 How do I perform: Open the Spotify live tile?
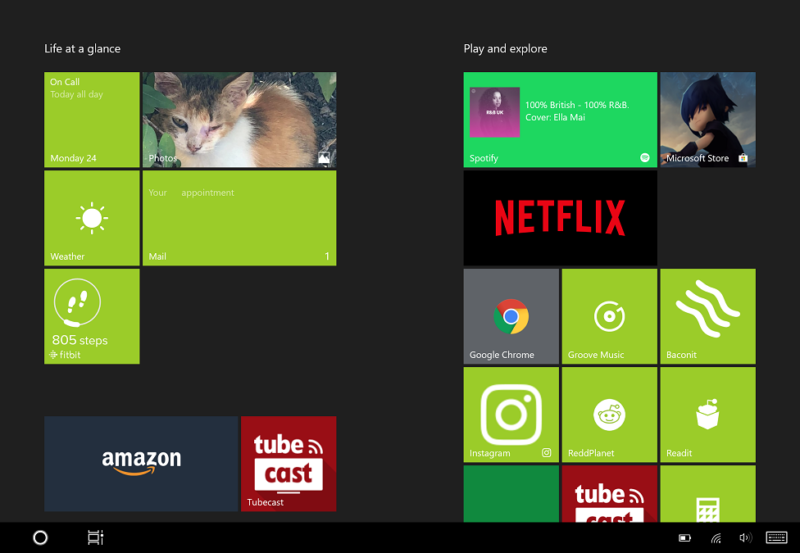560,119
